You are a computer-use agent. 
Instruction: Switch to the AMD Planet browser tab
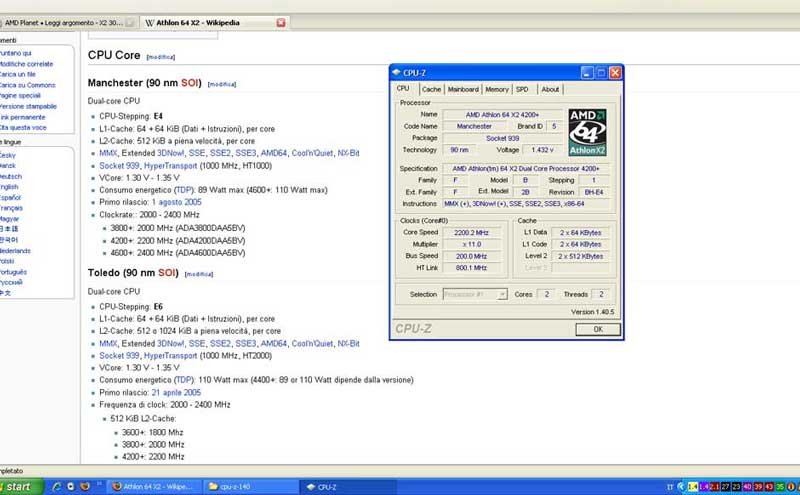66,23
